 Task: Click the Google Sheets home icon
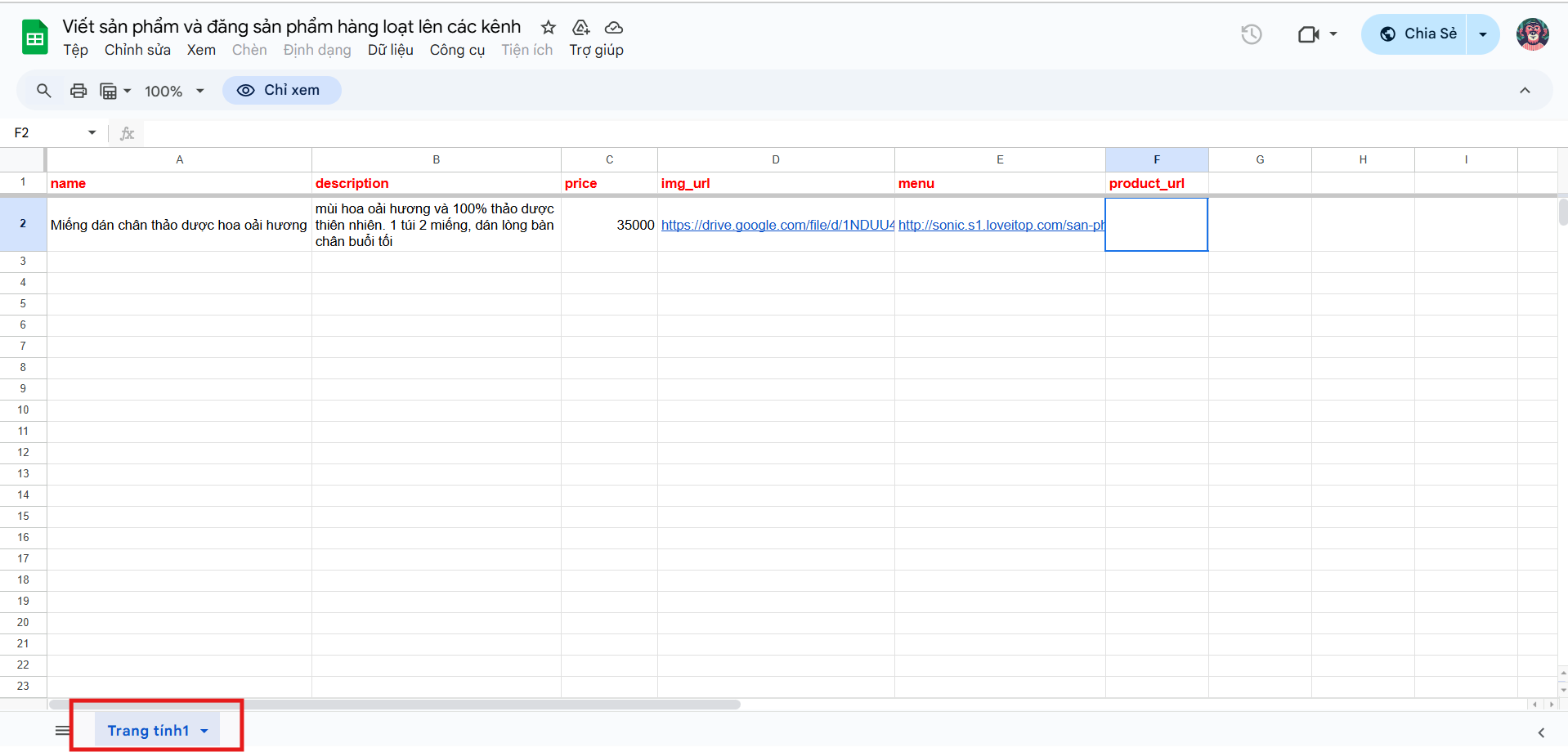[x=34, y=38]
